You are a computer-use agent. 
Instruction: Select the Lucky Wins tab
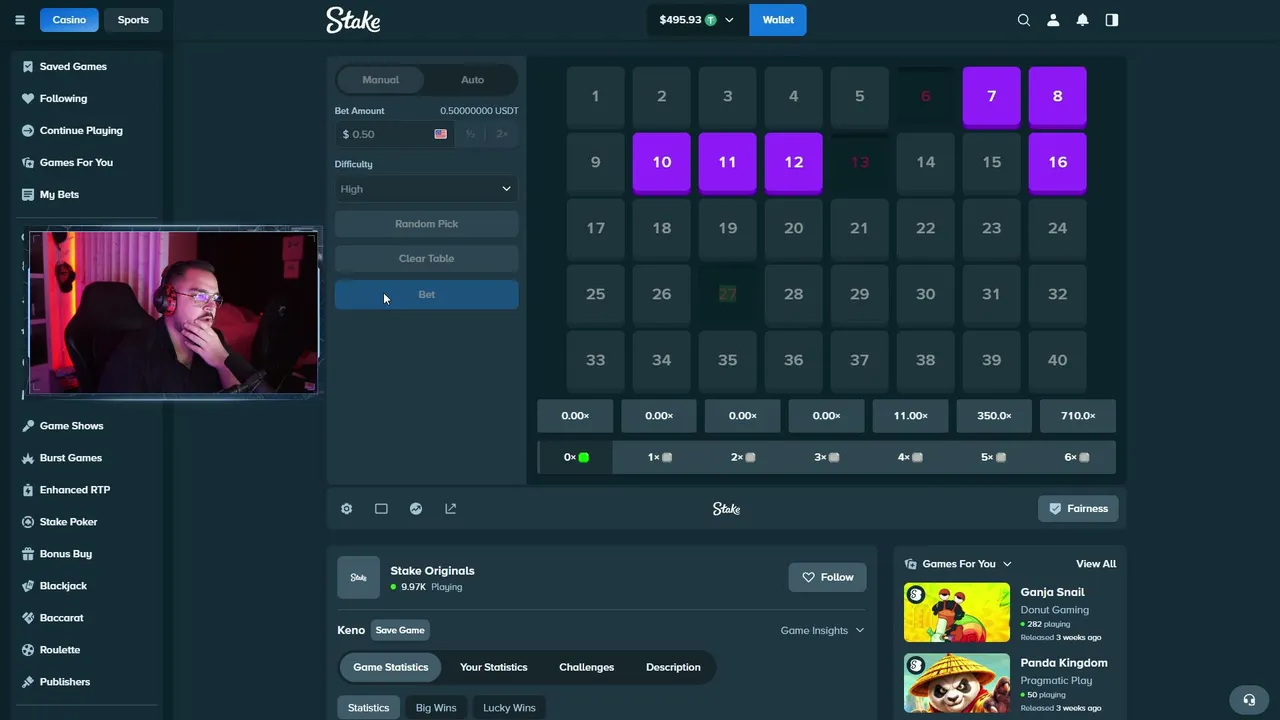click(x=509, y=708)
